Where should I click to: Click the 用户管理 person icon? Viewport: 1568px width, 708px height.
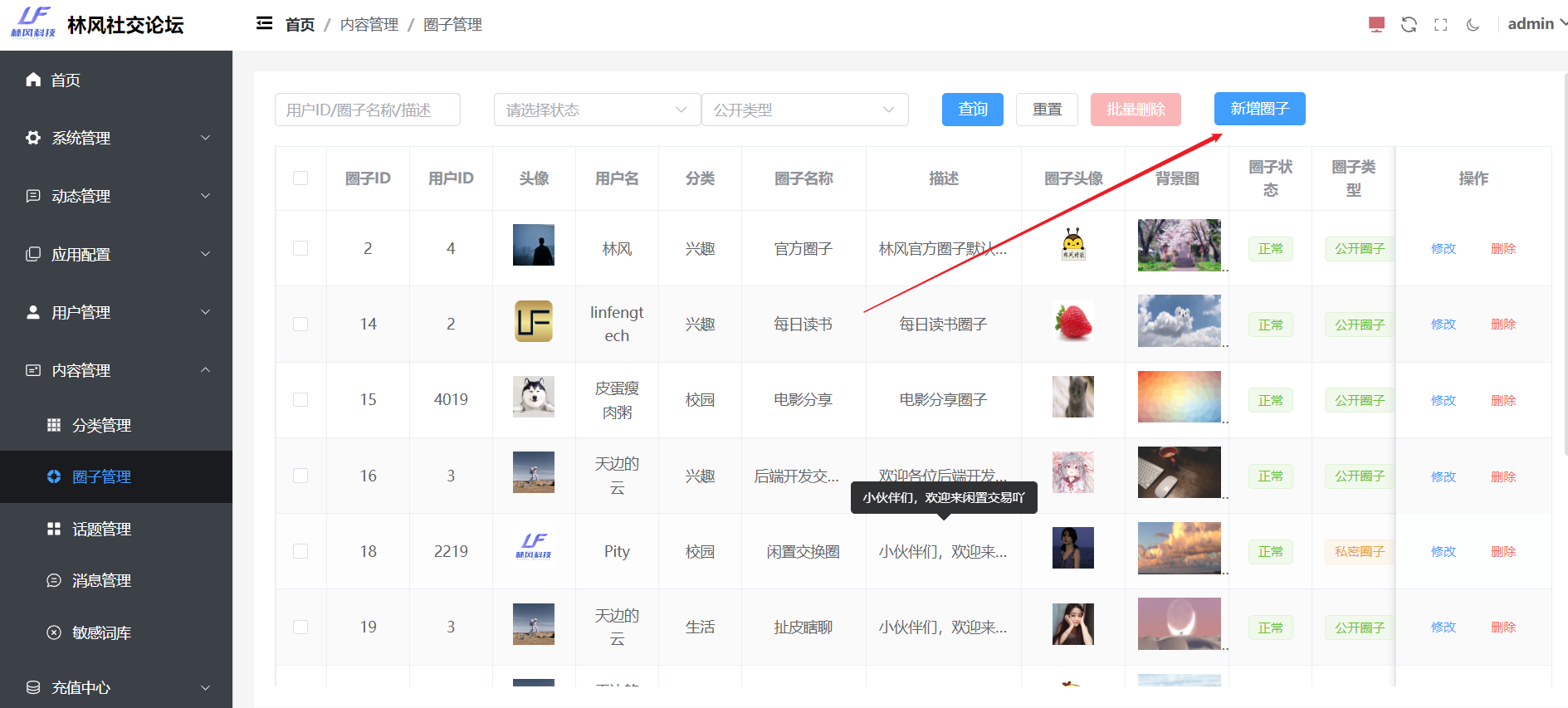(33, 311)
